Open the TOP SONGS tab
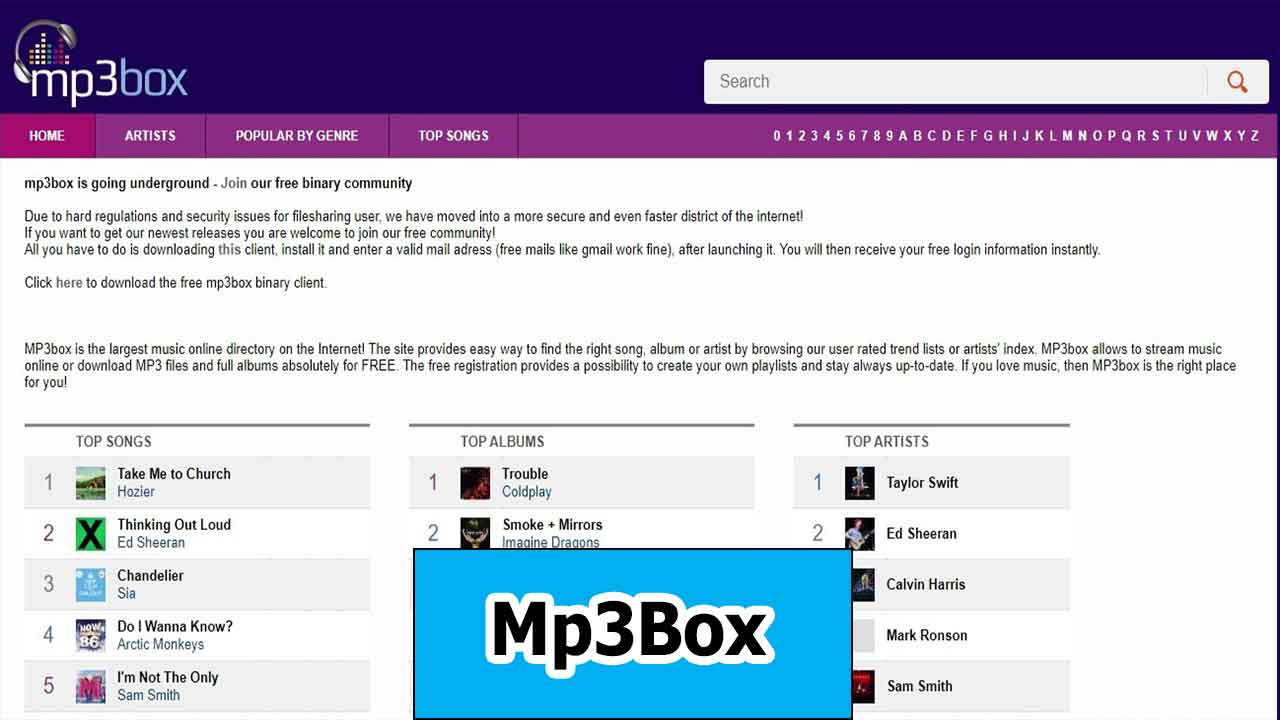 click(454, 136)
